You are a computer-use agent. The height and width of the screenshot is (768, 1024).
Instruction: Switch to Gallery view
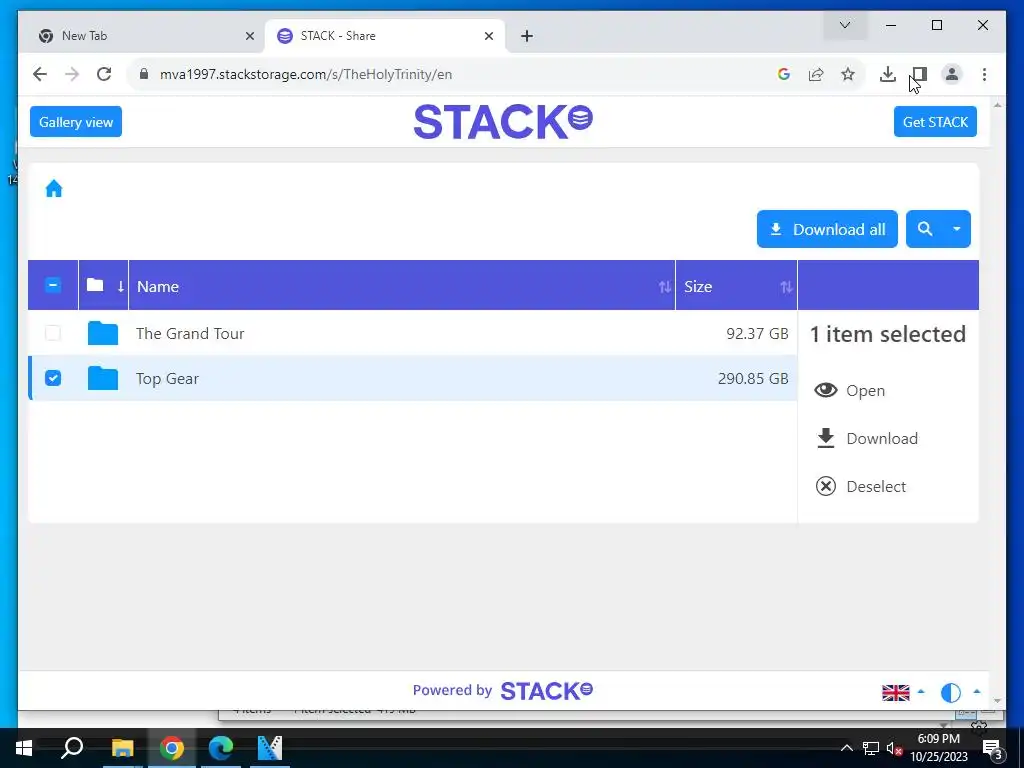(76, 122)
